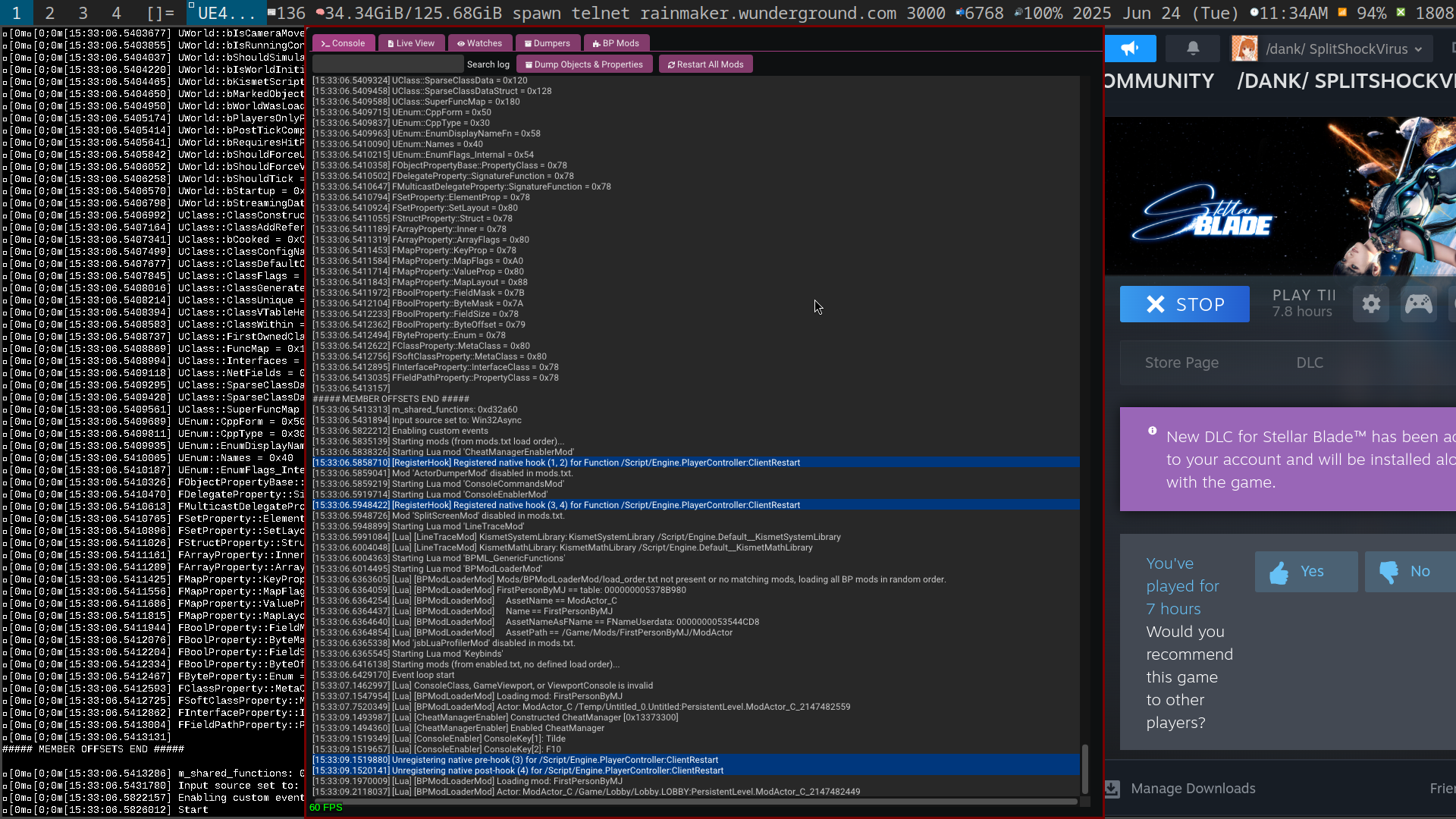Click the Steam announcements megaphone icon
Viewport: 1456px width, 819px height.
(1130, 49)
